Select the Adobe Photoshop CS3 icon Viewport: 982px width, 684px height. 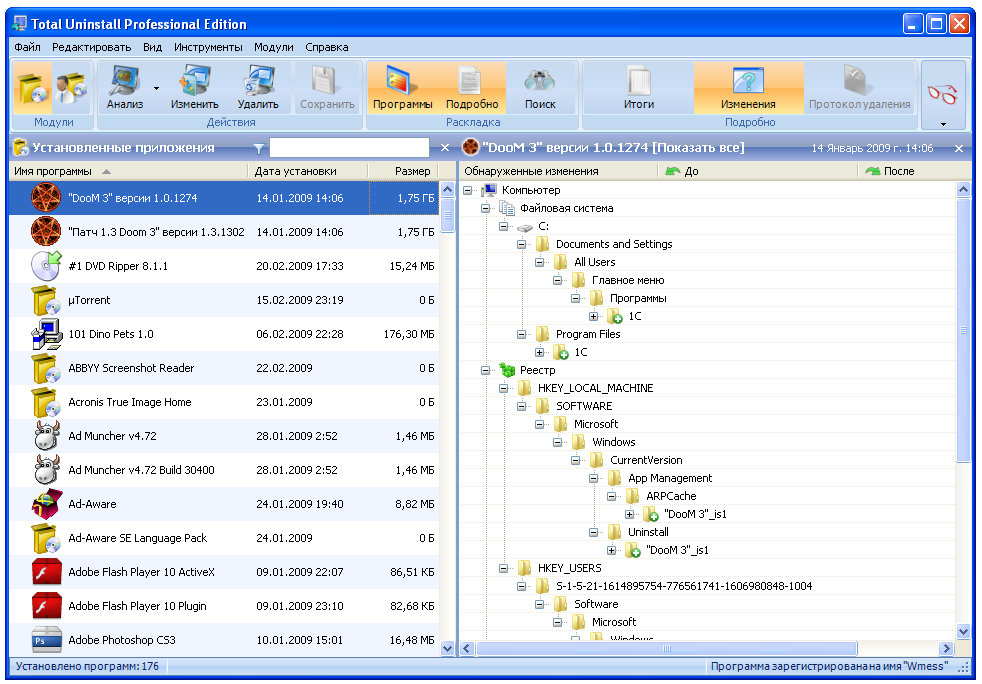click(x=46, y=640)
